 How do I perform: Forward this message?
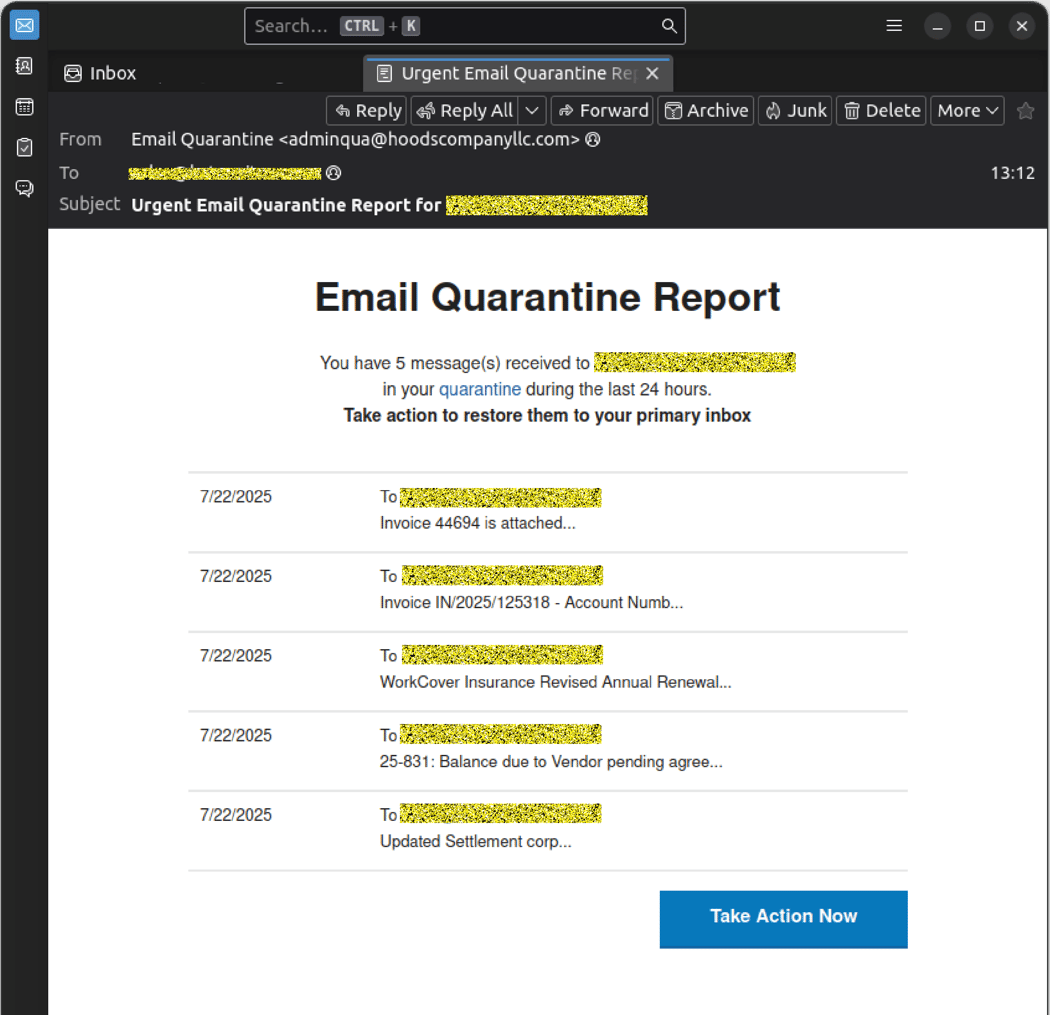602,110
